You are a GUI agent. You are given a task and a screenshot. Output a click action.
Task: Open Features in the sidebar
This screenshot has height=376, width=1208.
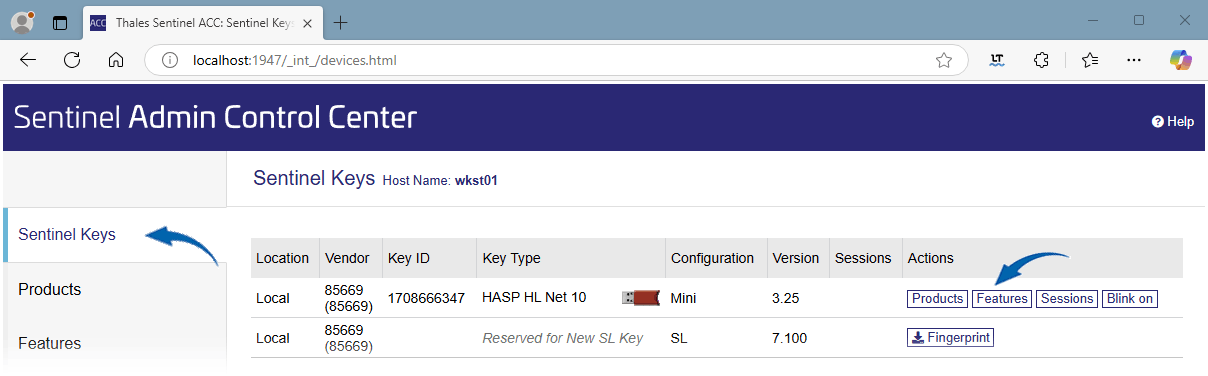pos(50,343)
